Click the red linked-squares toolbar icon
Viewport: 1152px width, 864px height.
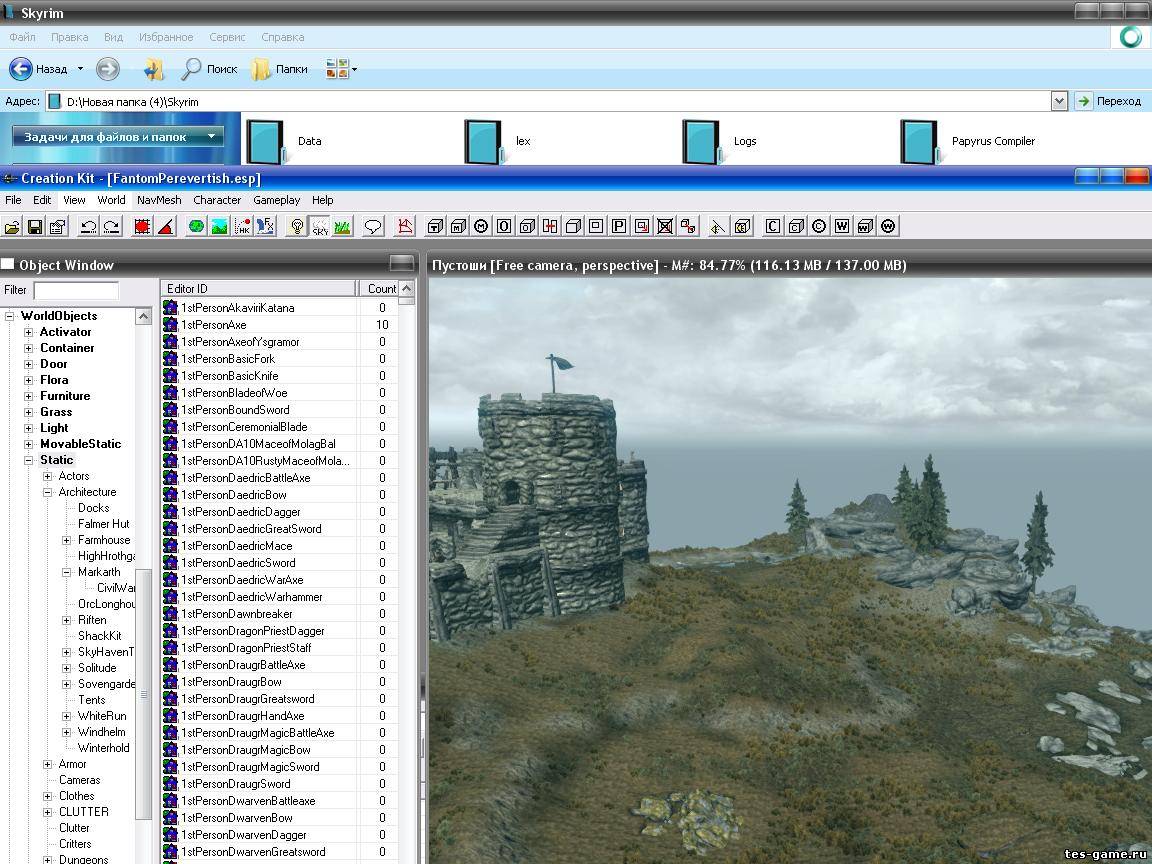pyautogui.click(x=688, y=227)
